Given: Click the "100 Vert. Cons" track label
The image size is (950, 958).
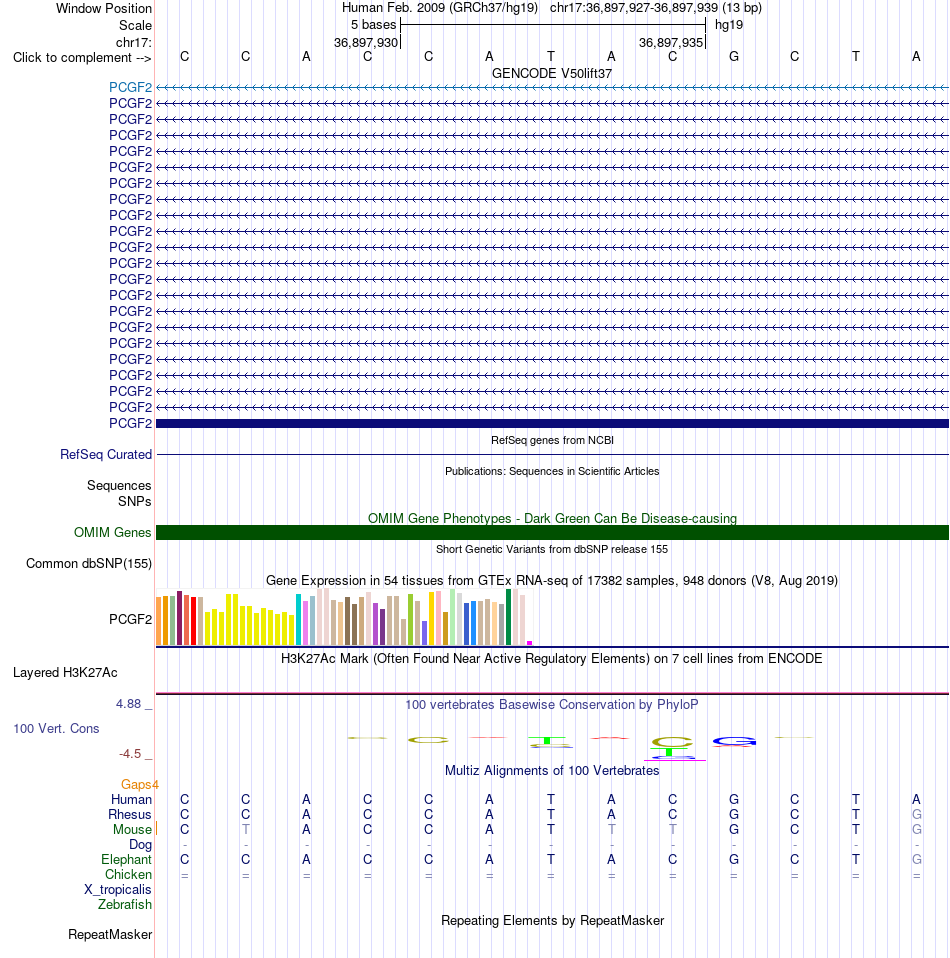Looking at the screenshot, I should coord(56,728).
